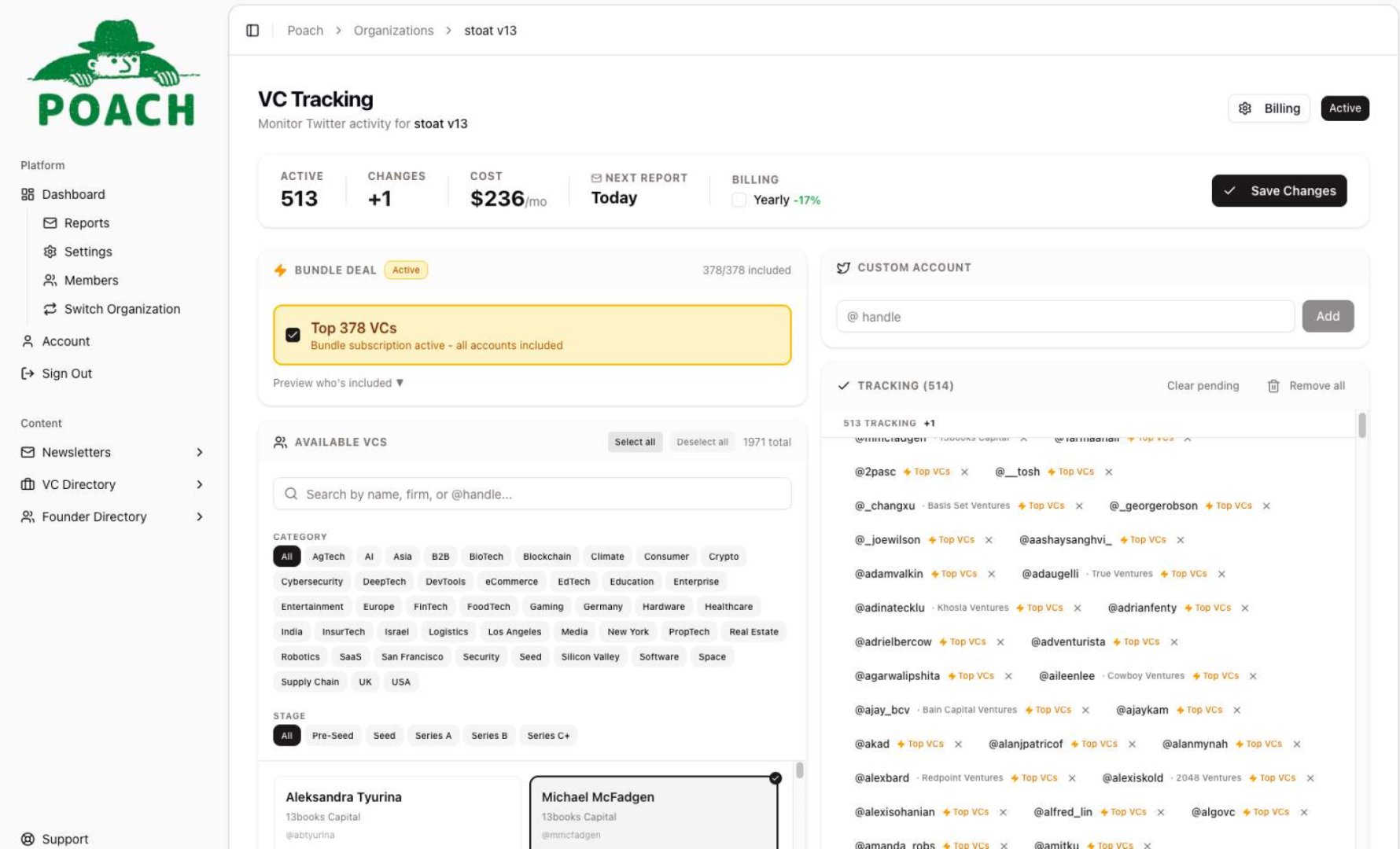Collapse the sidebar with the panel toggle icon
1400x849 pixels.
[x=252, y=29]
